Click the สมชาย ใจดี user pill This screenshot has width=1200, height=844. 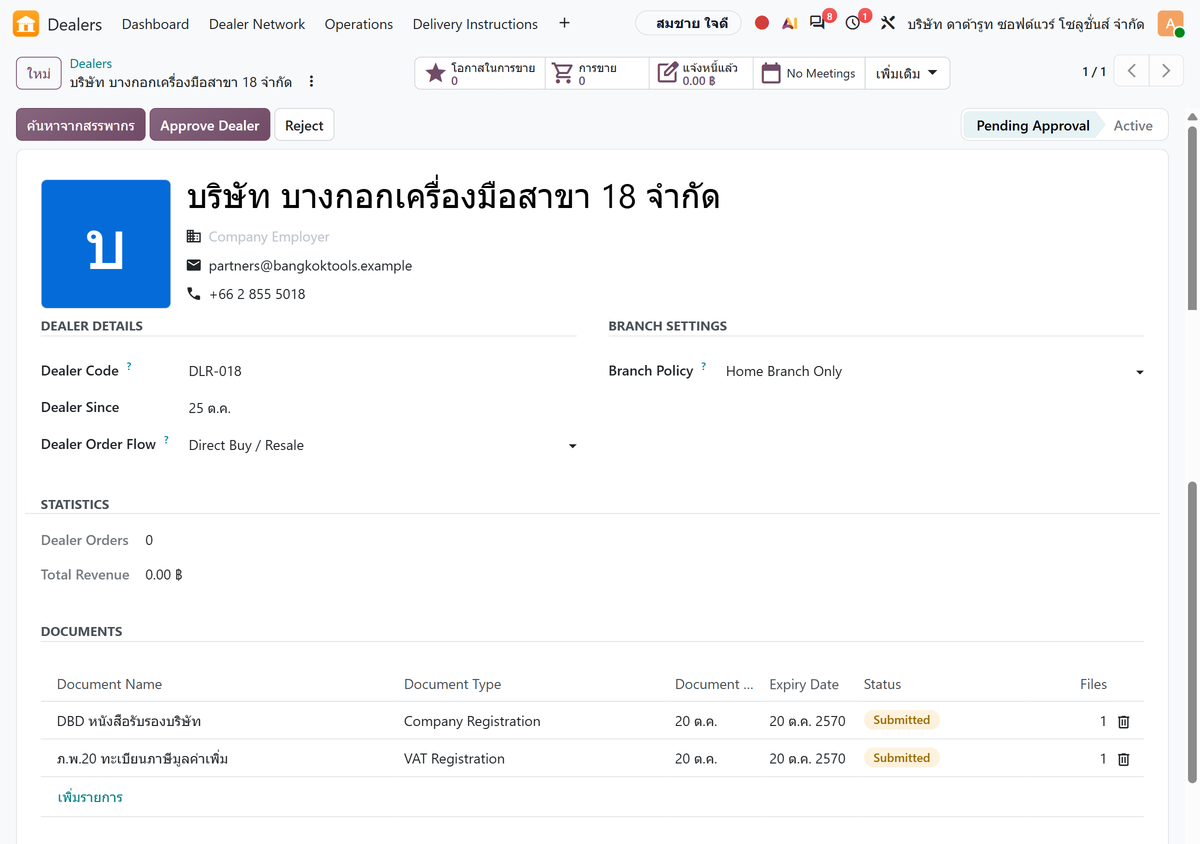pos(688,23)
